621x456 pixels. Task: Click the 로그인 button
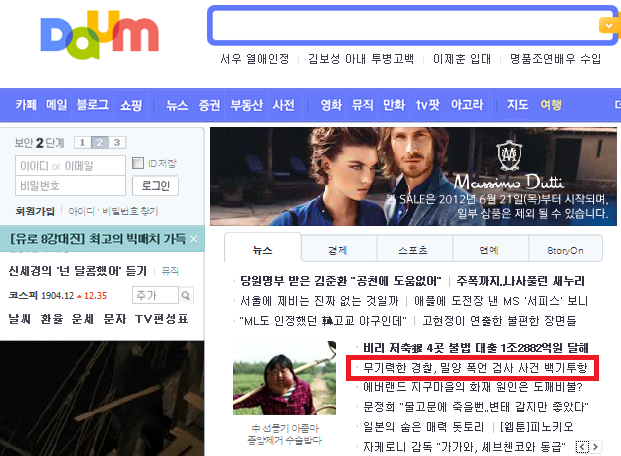point(156,185)
